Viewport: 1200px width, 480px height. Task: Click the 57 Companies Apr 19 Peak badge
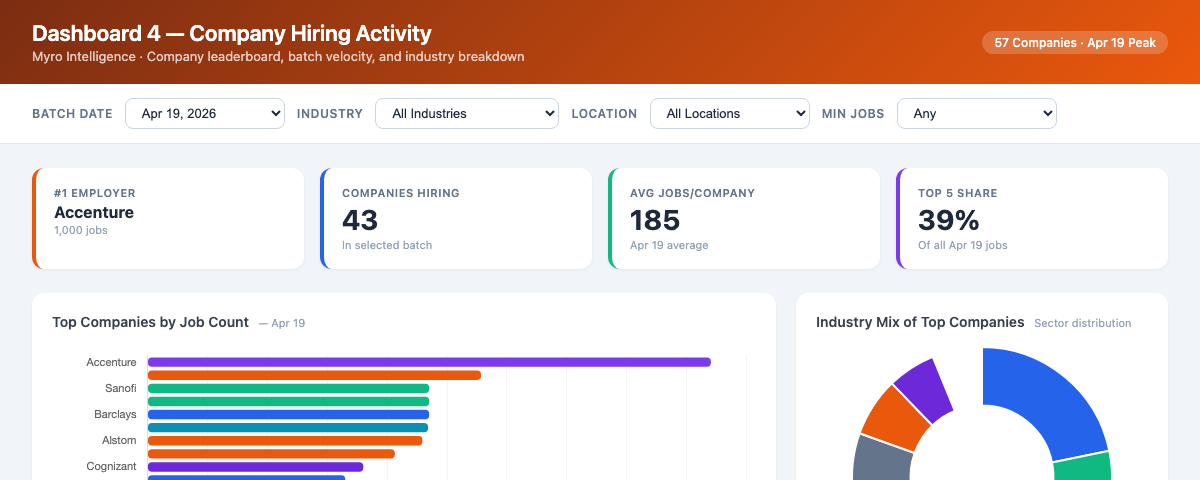pos(1075,43)
